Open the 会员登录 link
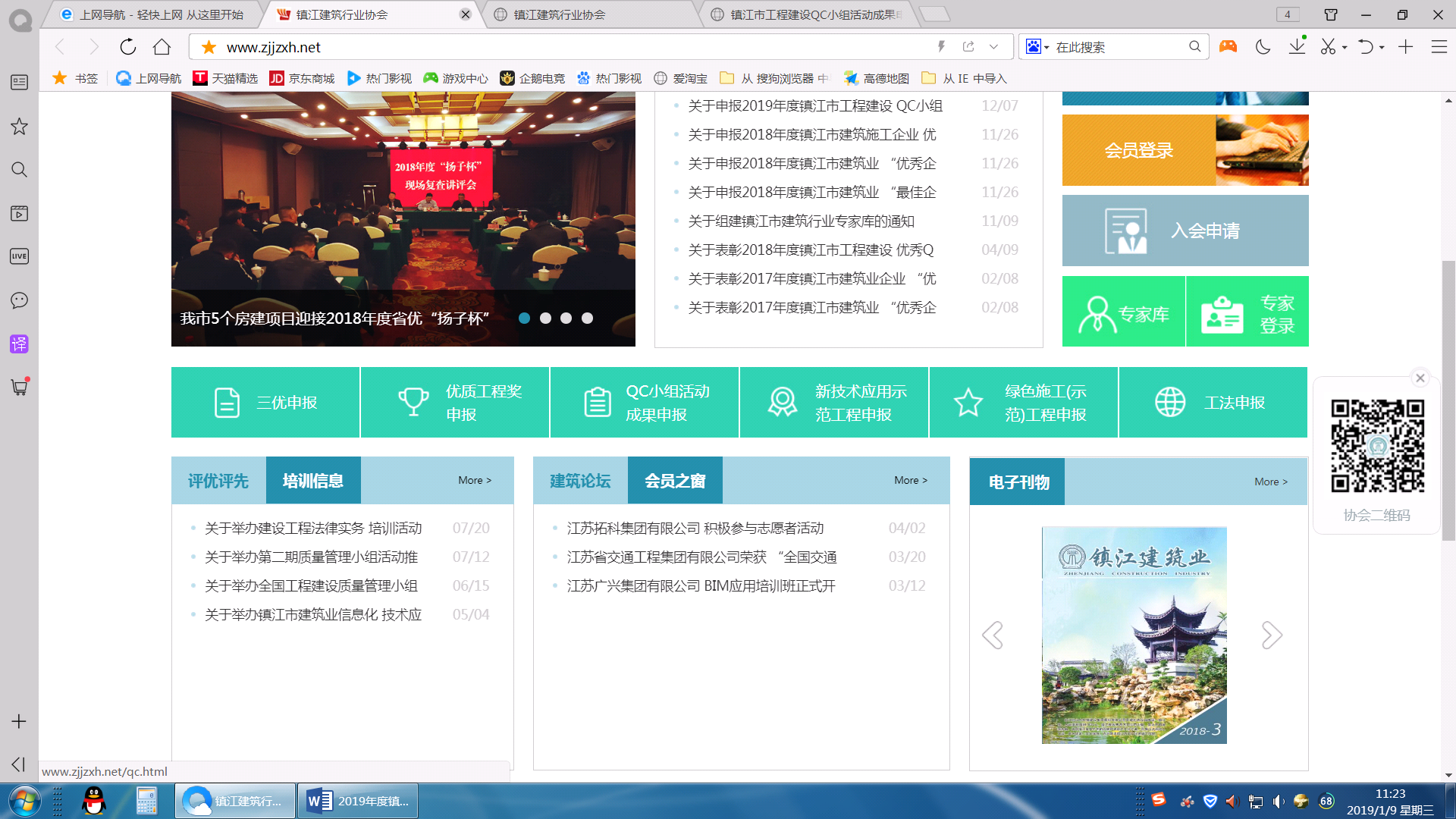1456x819 pixels. click(x=1137, y=149)
